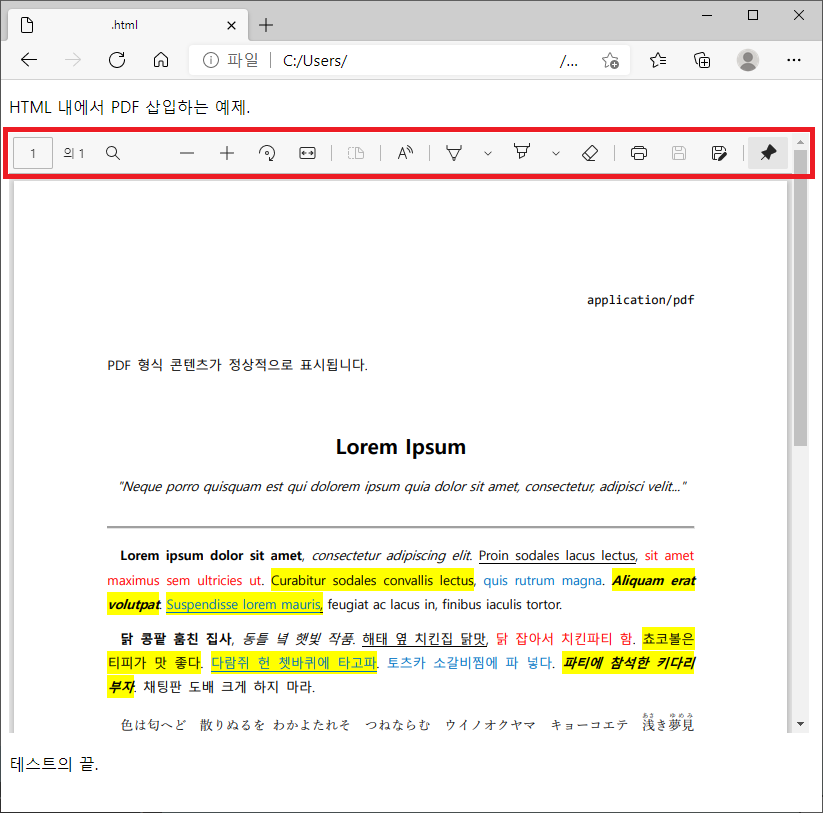The height and width of the screenshot is (813, 823).
Task: Open the browser settings ellipsis menu
Action: [x=794, y=60]
